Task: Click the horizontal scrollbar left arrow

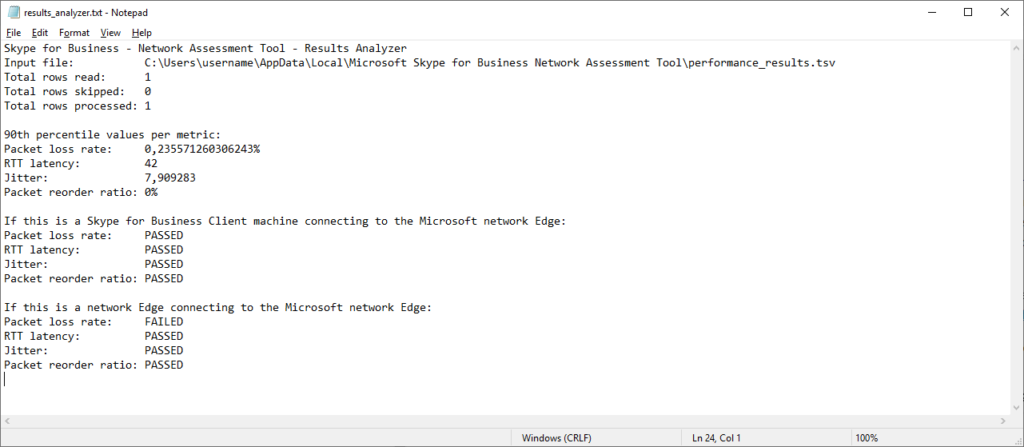Action: point(7,422)
